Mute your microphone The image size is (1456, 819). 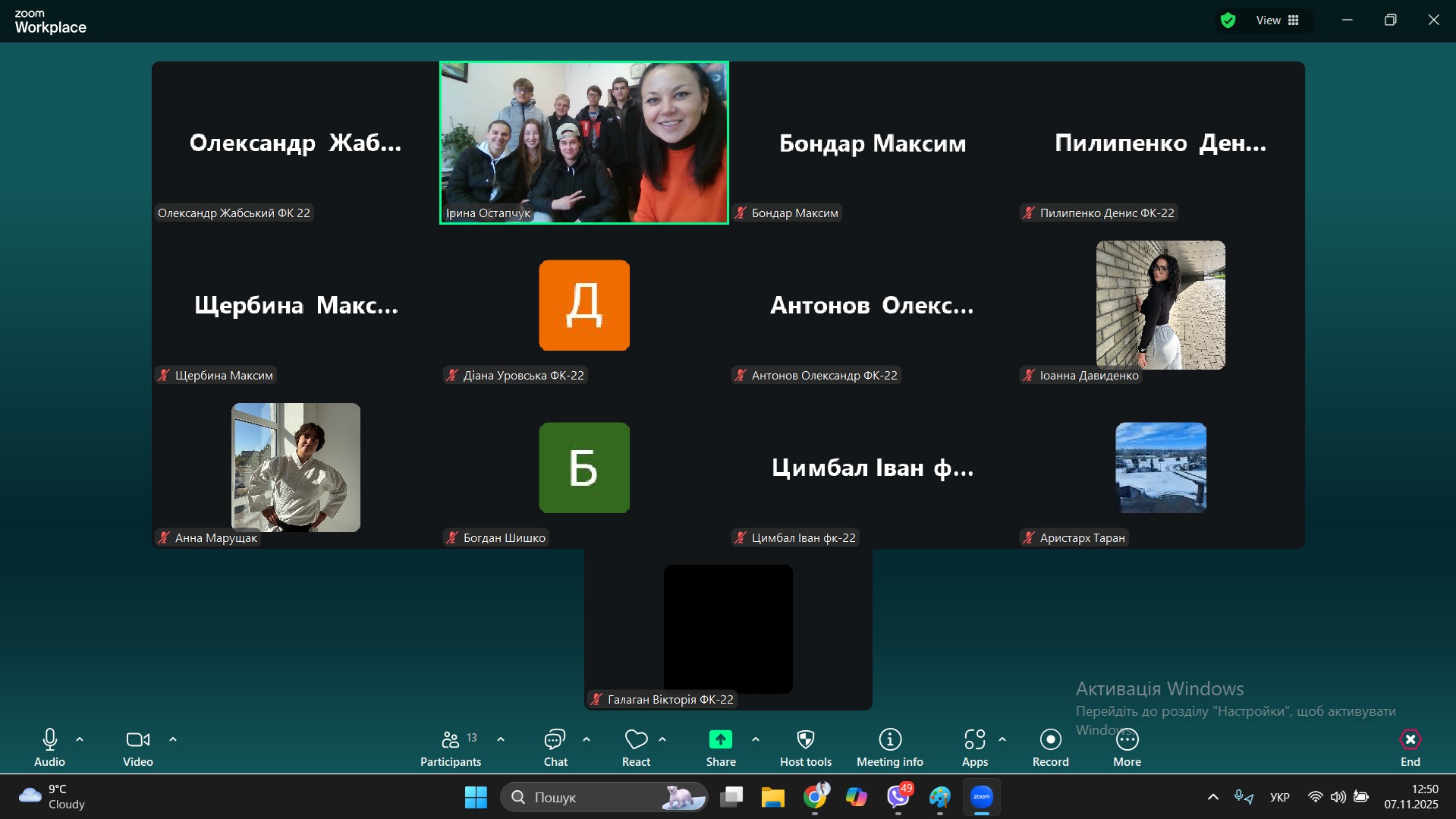point(49,747)
